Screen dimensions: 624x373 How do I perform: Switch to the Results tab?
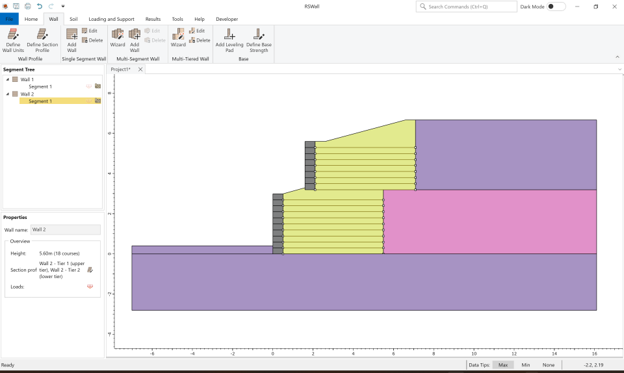coord(153,19)
